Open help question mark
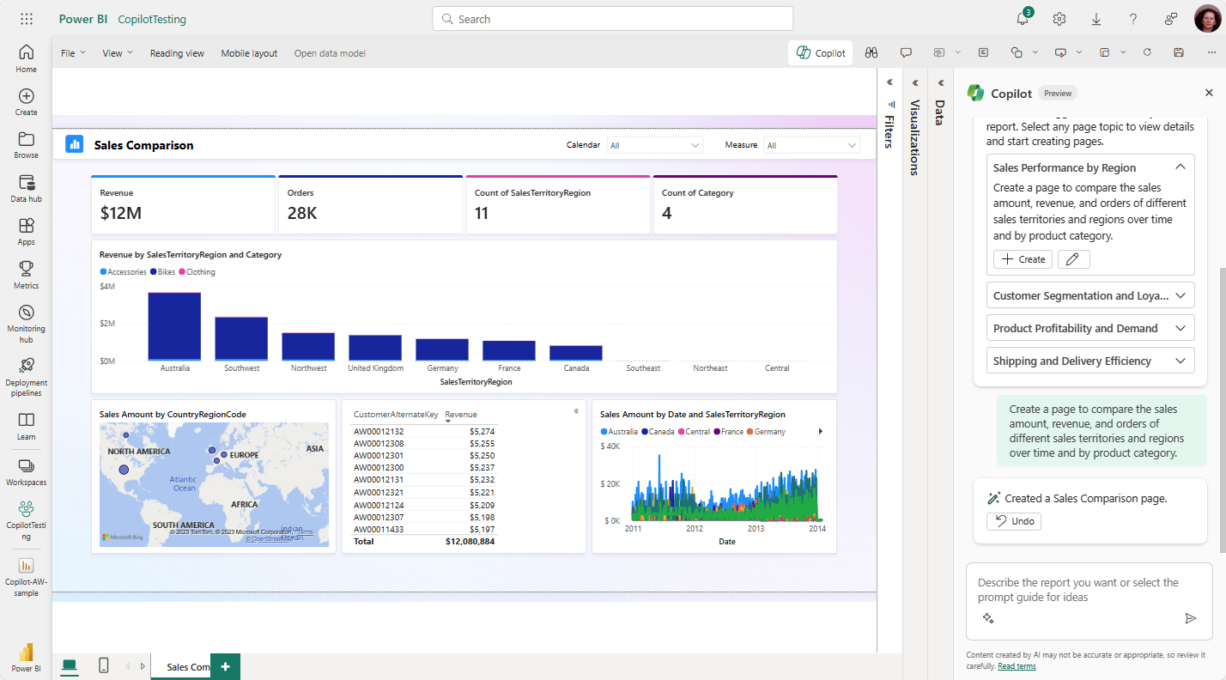1226x680 pixels. pos(1133,19)
